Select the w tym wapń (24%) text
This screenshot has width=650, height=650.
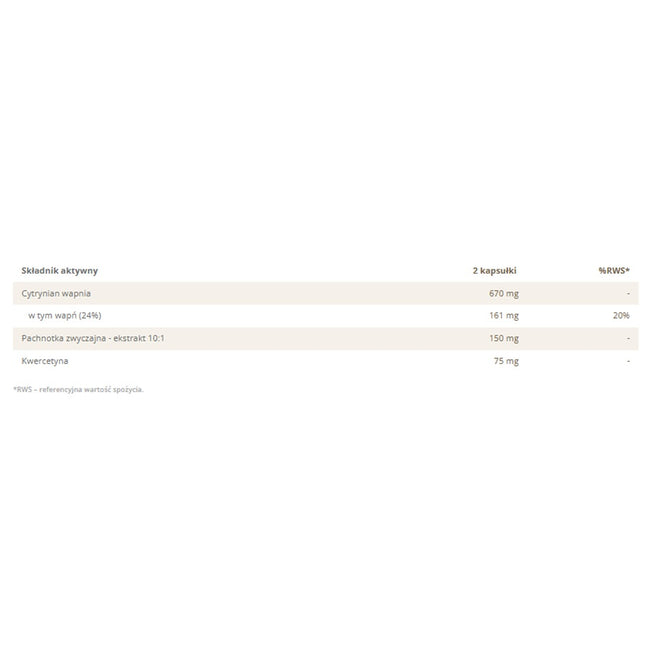click(x=65, y=315)
